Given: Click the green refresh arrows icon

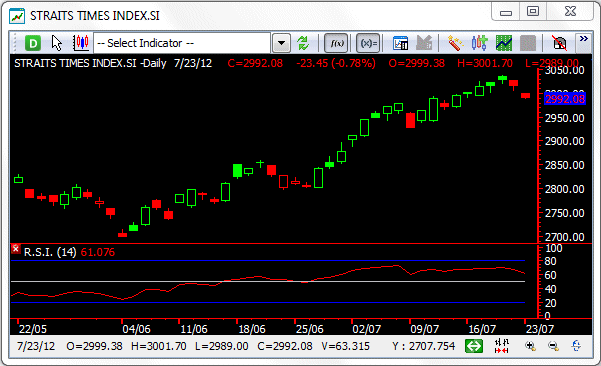Looking at the screenshot, I should 303,43.
